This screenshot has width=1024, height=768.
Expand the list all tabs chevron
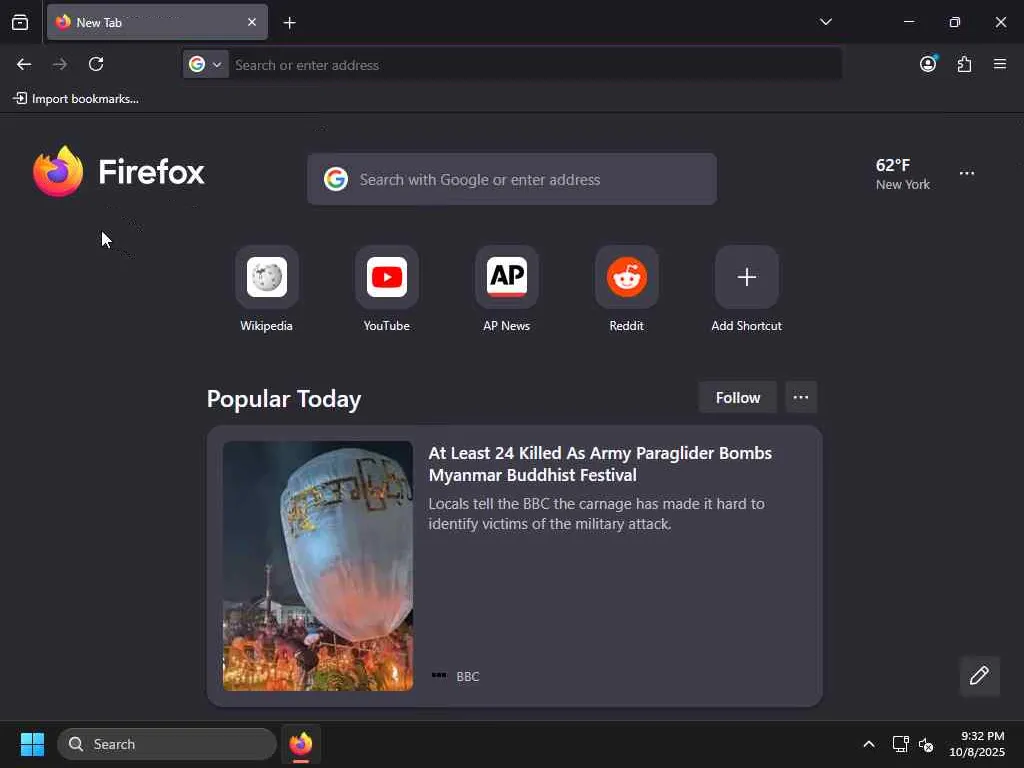825,22
